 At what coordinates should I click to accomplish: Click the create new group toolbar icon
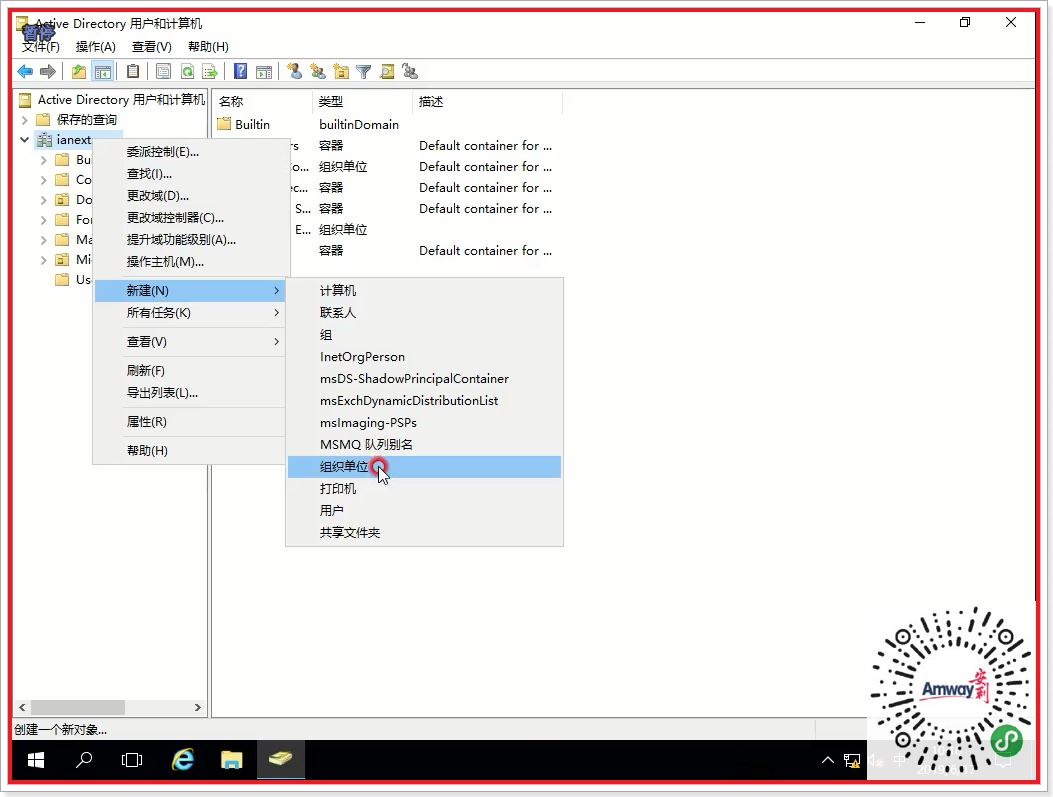318,71
